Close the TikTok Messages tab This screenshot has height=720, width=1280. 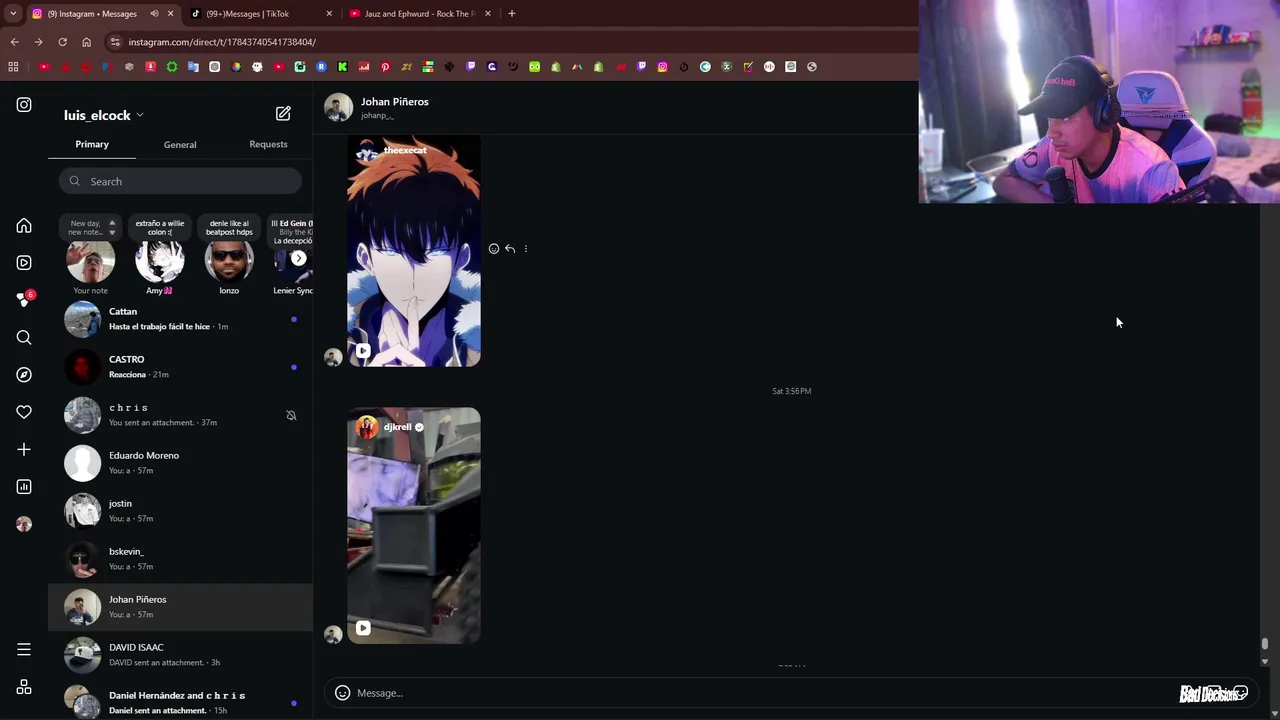pyautogui.click(x=329, y=14)
